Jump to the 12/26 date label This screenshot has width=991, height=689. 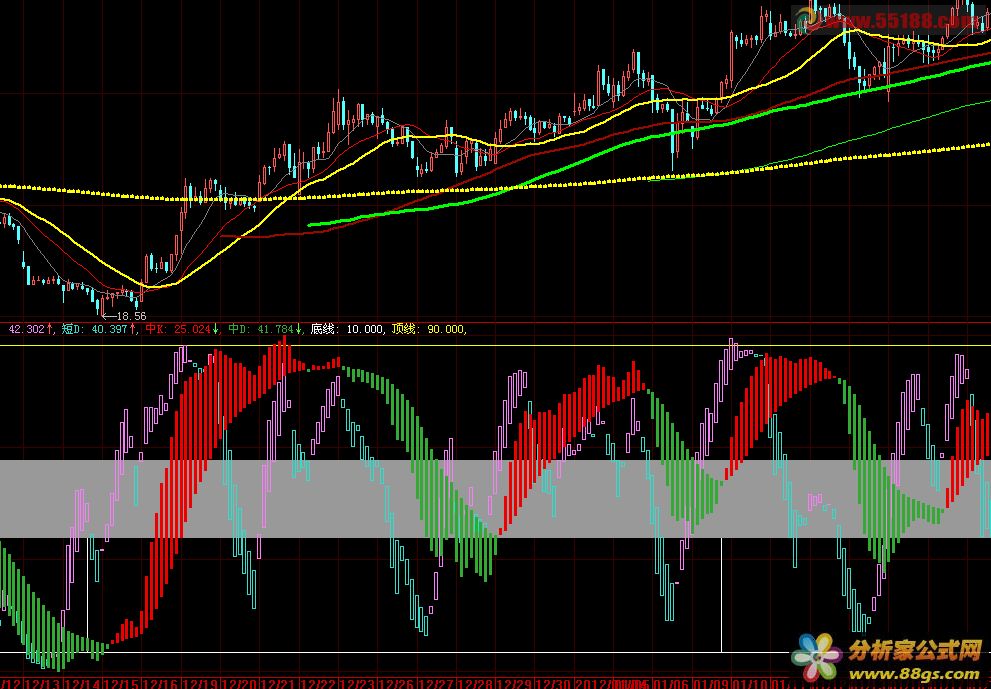pos(396,684)
